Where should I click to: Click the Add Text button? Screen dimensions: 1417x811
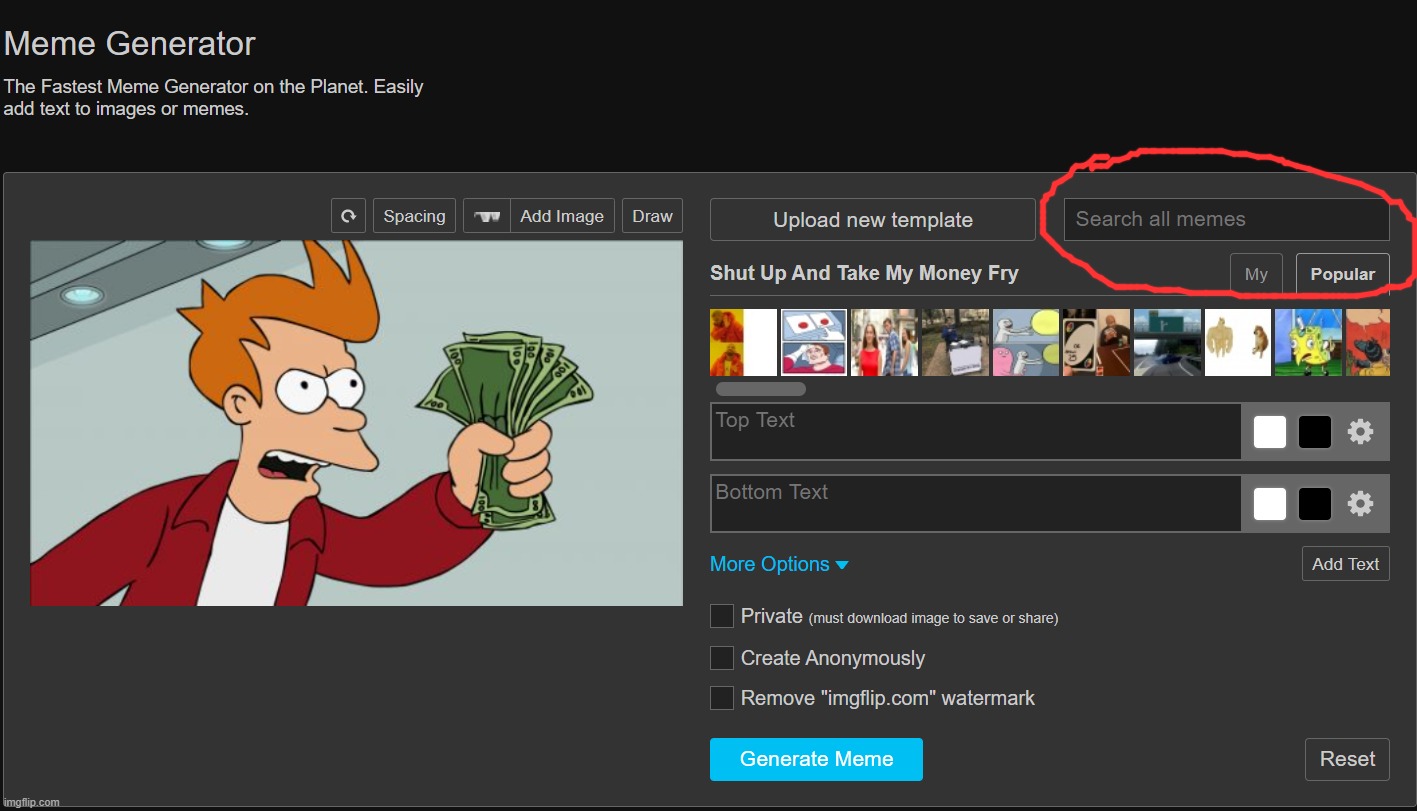pyautogui.click(x=1345, y=564)
